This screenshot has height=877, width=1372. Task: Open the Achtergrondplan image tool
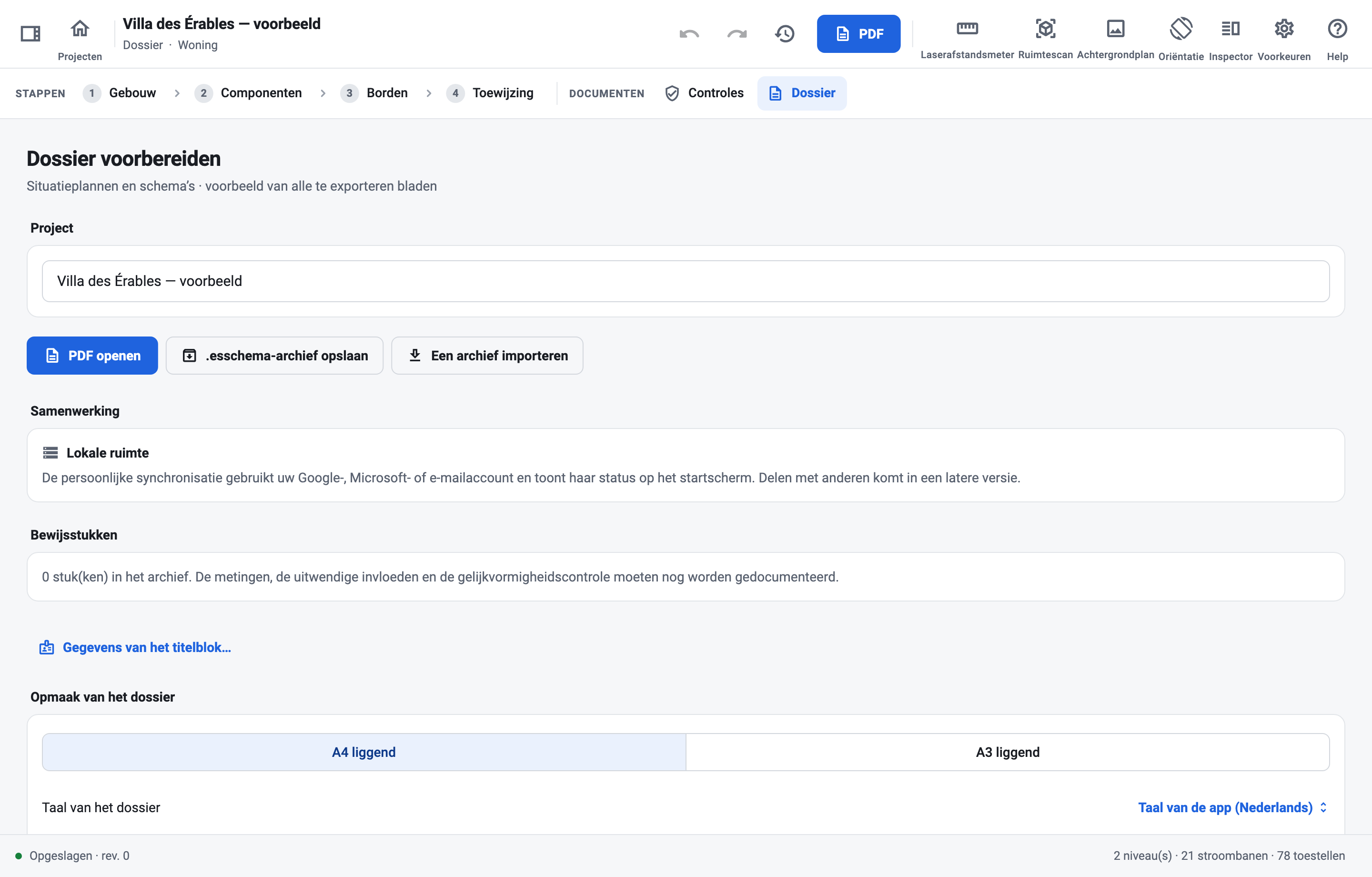pyautogui.click(x=1115, y=39)
